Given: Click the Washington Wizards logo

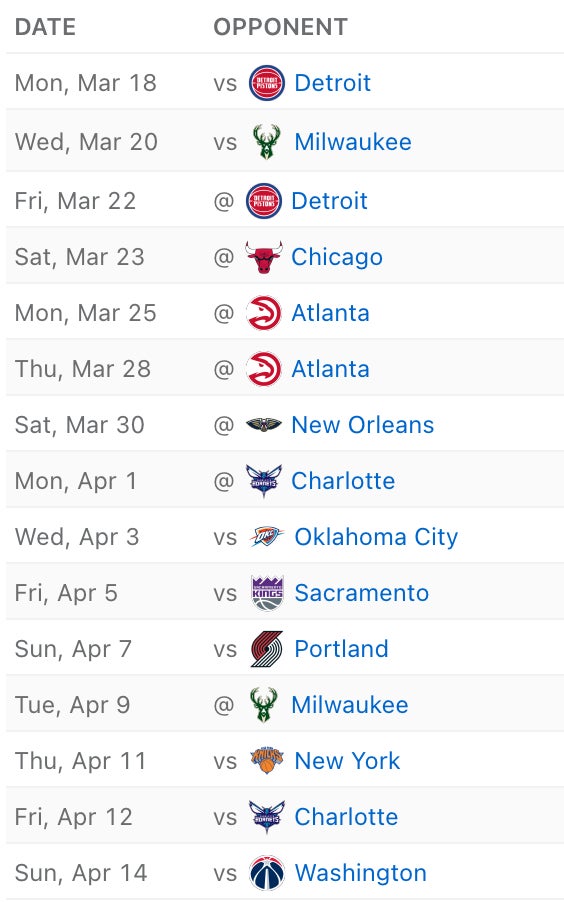Looking at the screenshot, I should coord(266,873).
